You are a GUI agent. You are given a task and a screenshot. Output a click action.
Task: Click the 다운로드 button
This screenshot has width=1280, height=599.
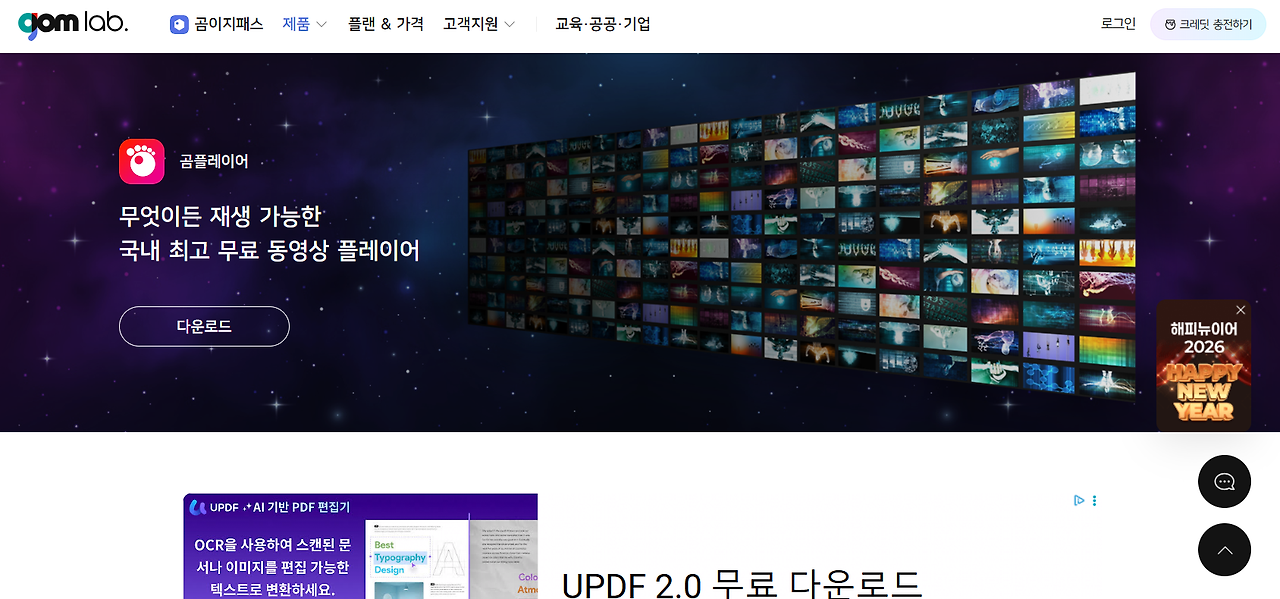pos(204,326)
